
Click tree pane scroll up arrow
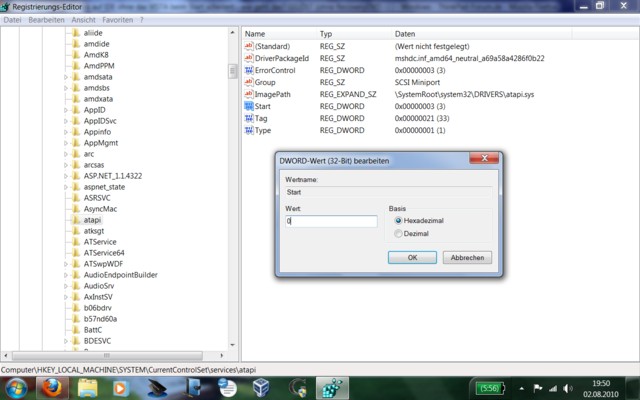[x=232, y=32]
